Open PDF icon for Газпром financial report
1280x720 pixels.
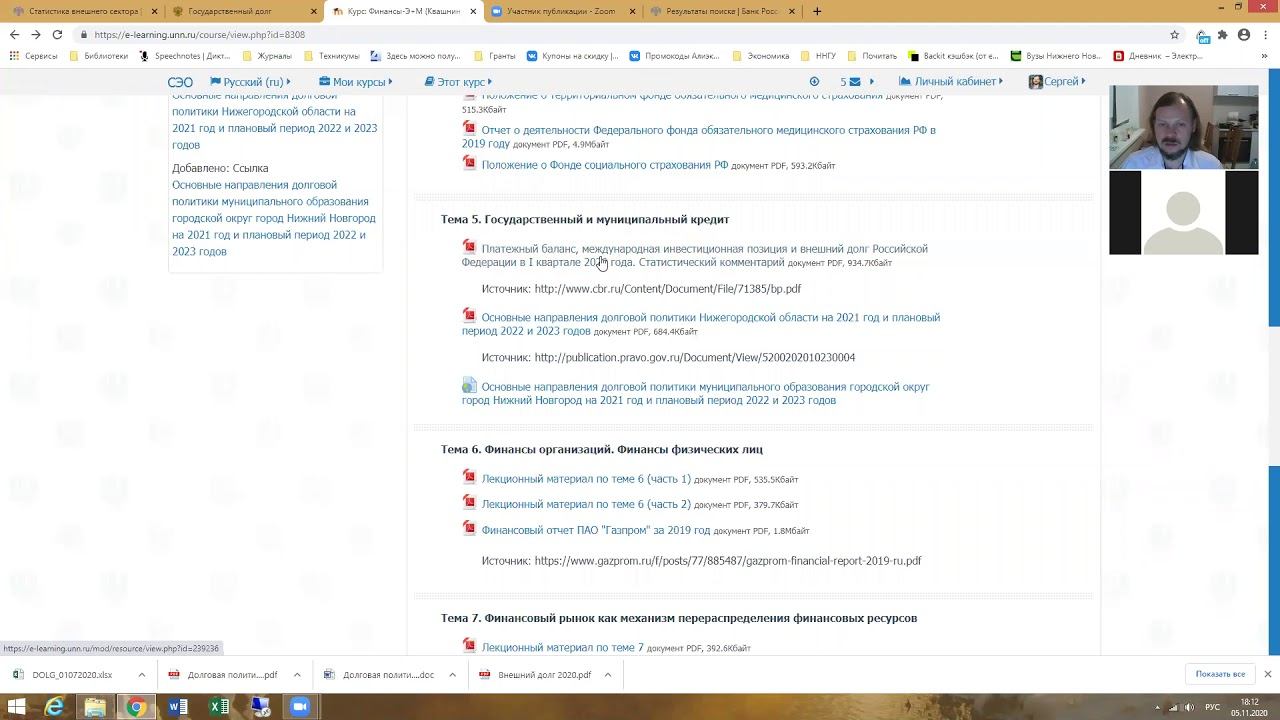pyautogui.click(x=469, y=528)
